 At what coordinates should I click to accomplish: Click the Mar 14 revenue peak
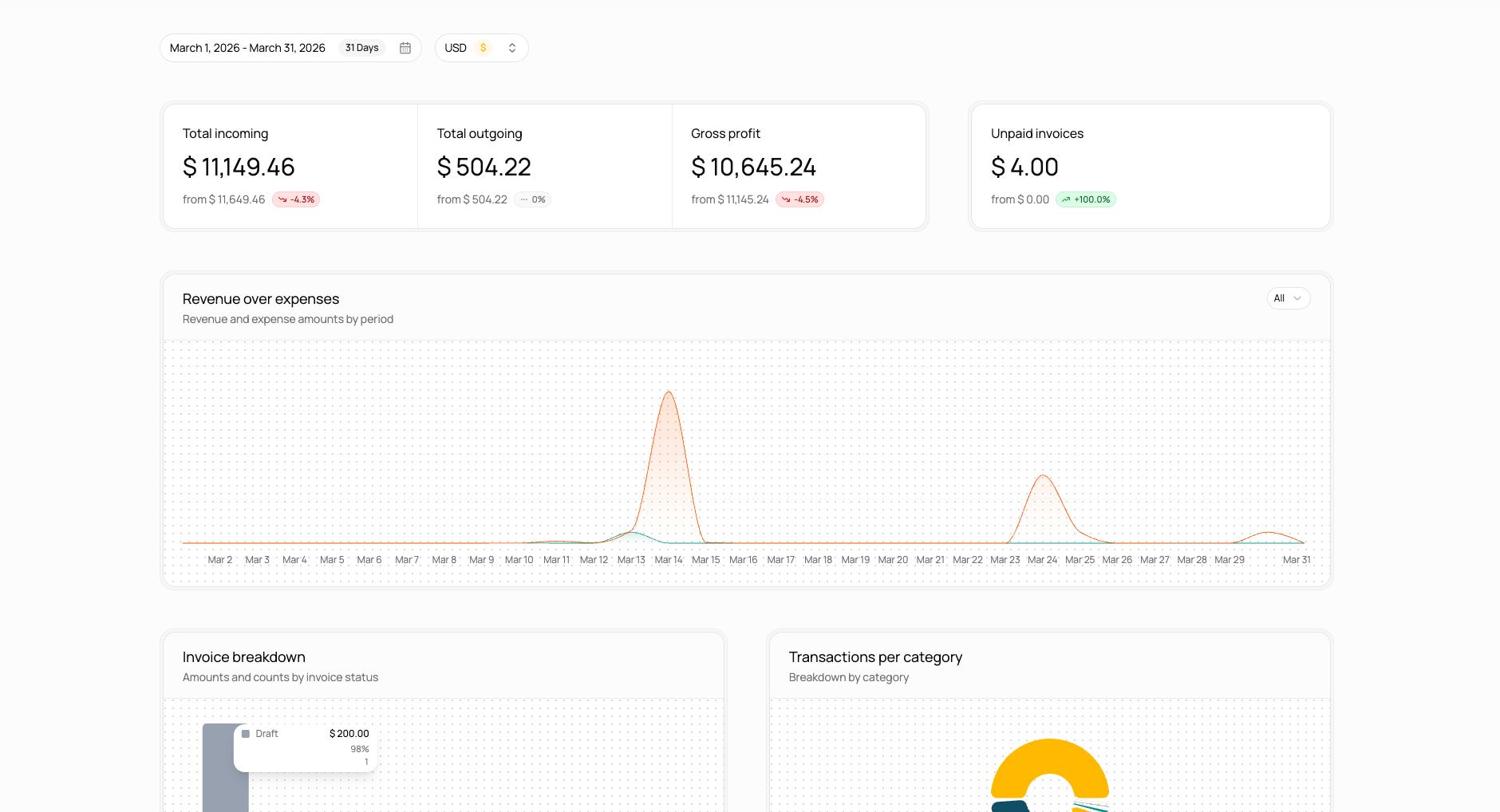tap(669, 392)
